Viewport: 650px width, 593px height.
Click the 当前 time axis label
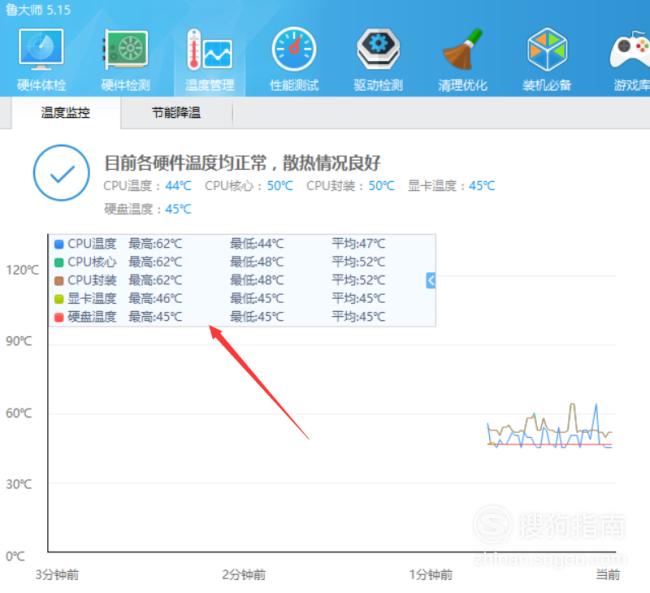click(x=608, y=575)
